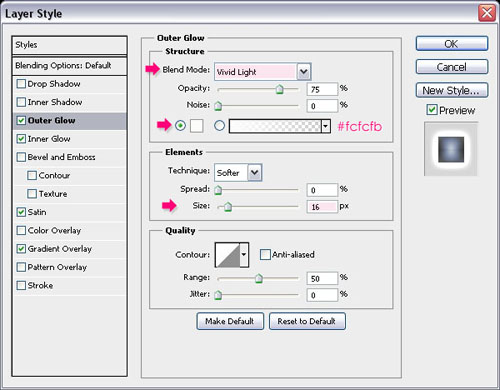Click the gradient preview bar
Viewport: 500px width, 390px height.
pos(275,126)
